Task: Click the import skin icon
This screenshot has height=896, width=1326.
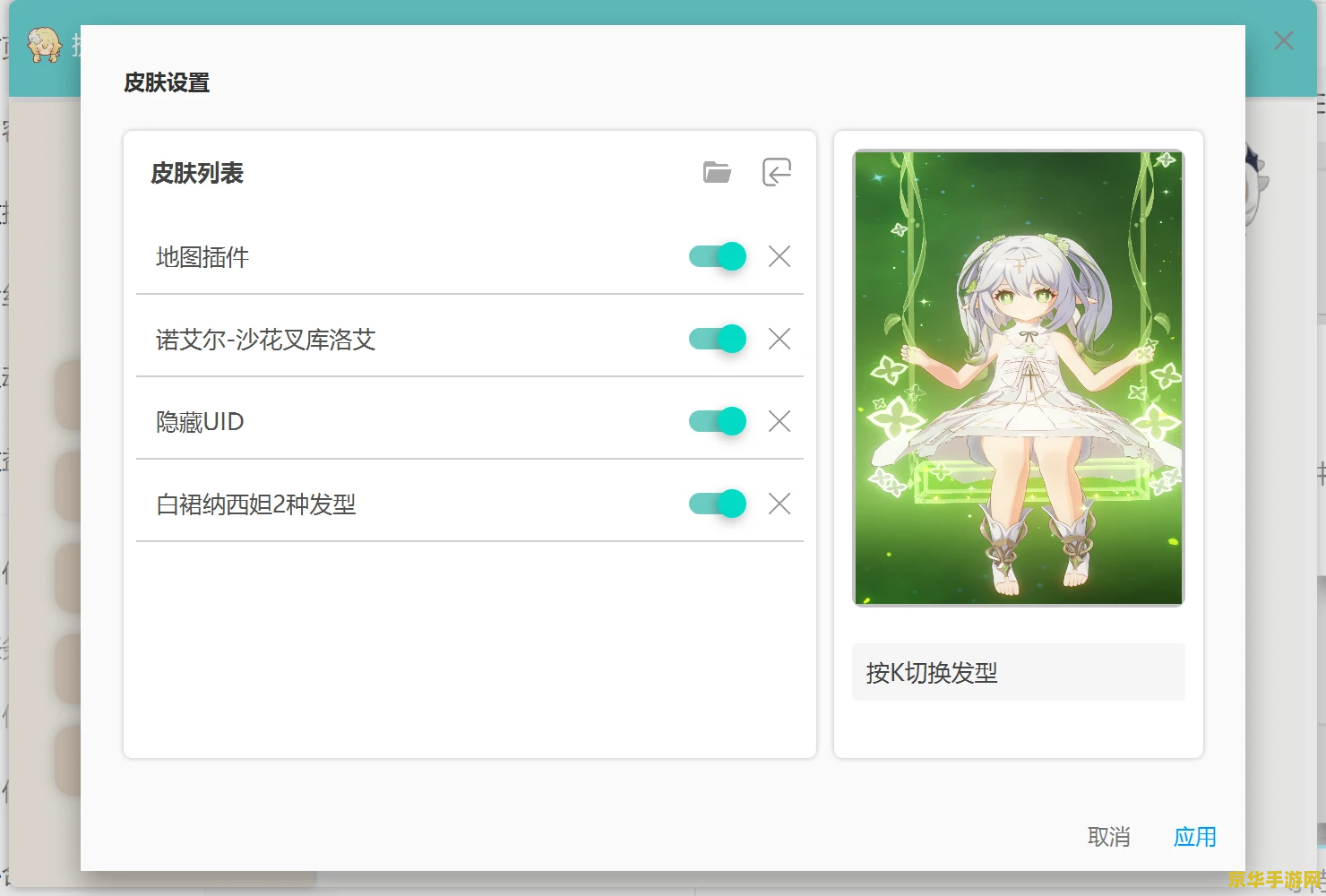Action: (777, 172)
